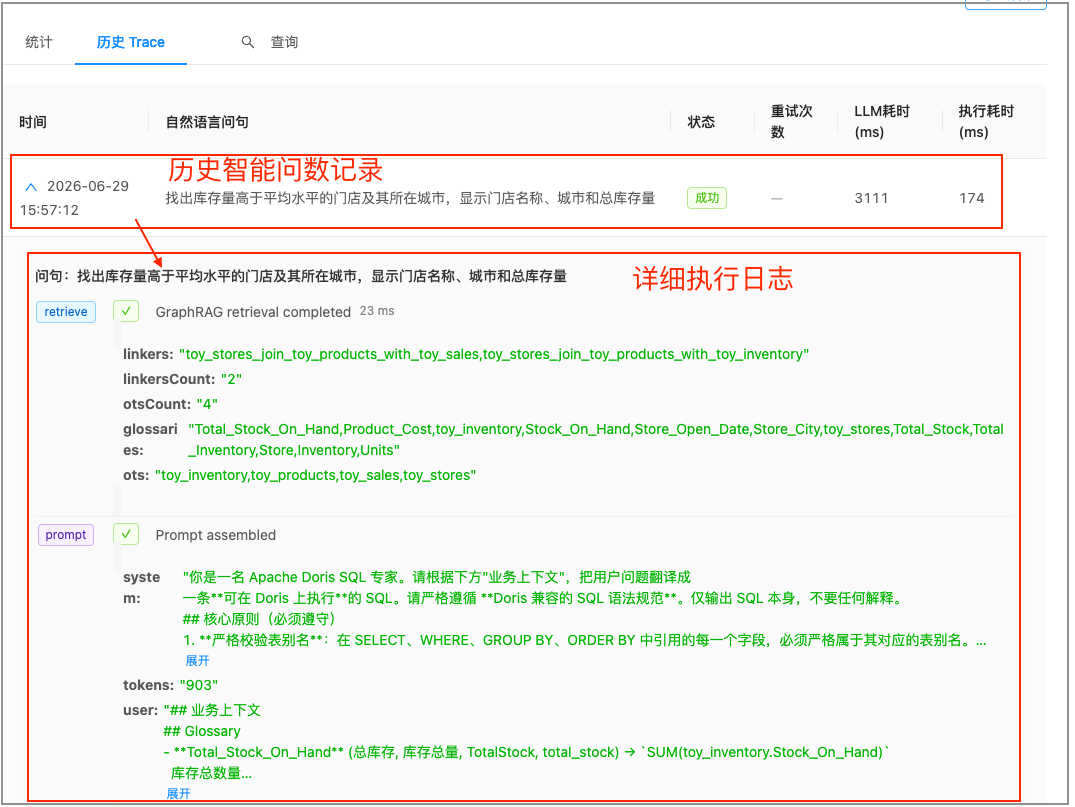Click the LLM time value 3111

871,198
